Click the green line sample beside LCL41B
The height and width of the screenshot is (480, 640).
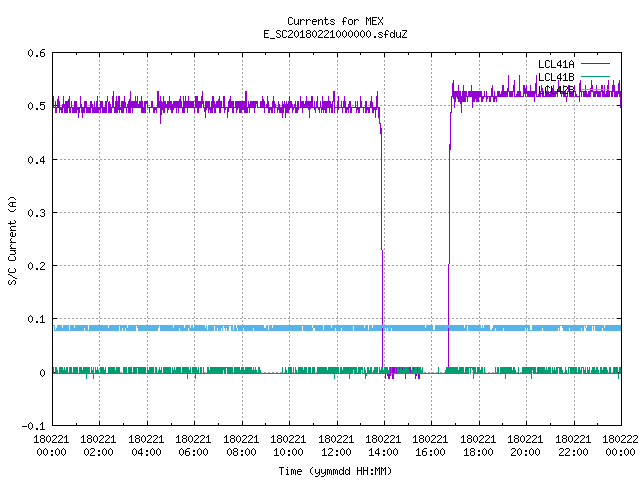coord(595,76)
